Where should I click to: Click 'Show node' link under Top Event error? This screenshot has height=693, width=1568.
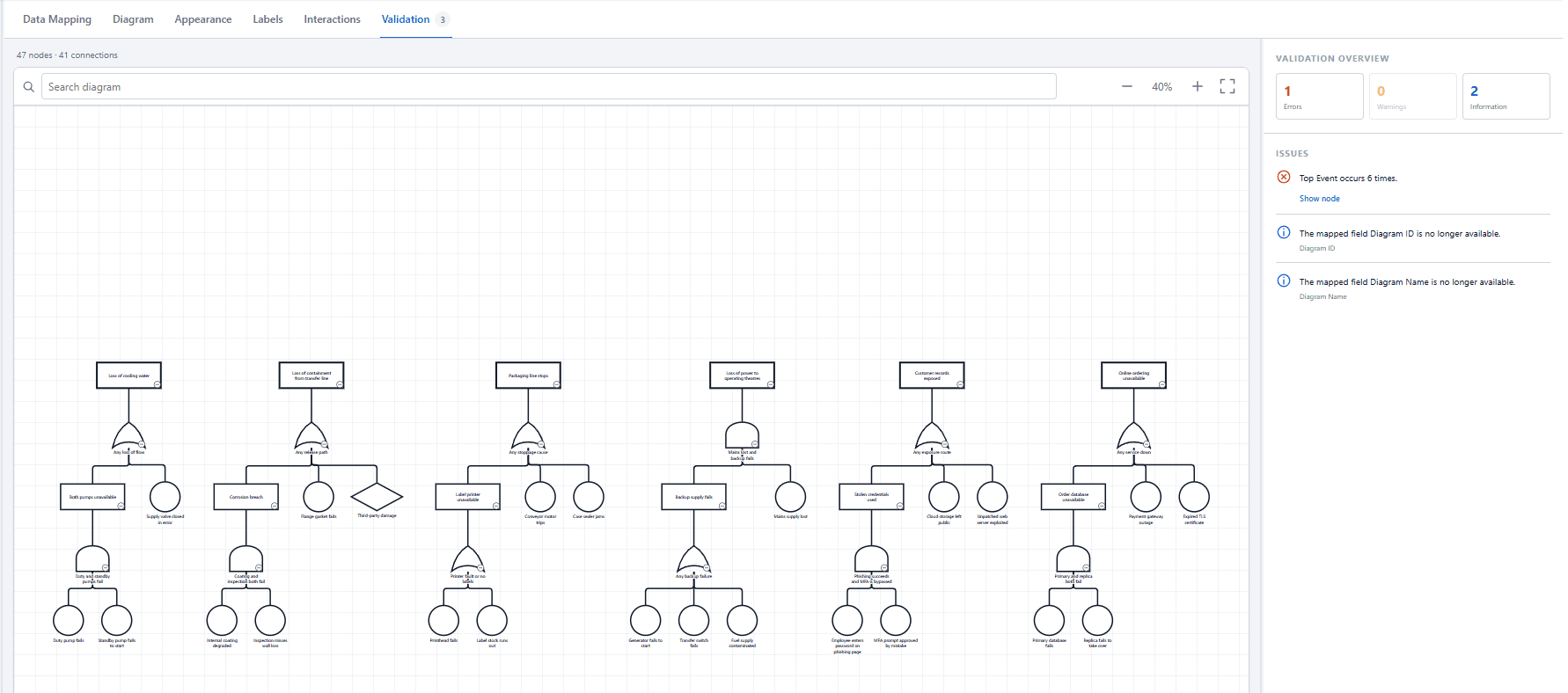[x=1319, y=199]
